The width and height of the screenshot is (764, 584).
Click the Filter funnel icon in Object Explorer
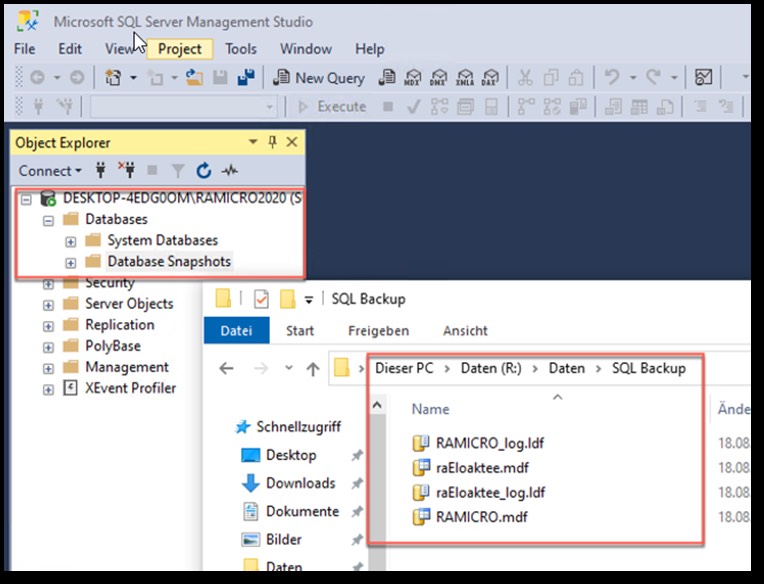178,171
